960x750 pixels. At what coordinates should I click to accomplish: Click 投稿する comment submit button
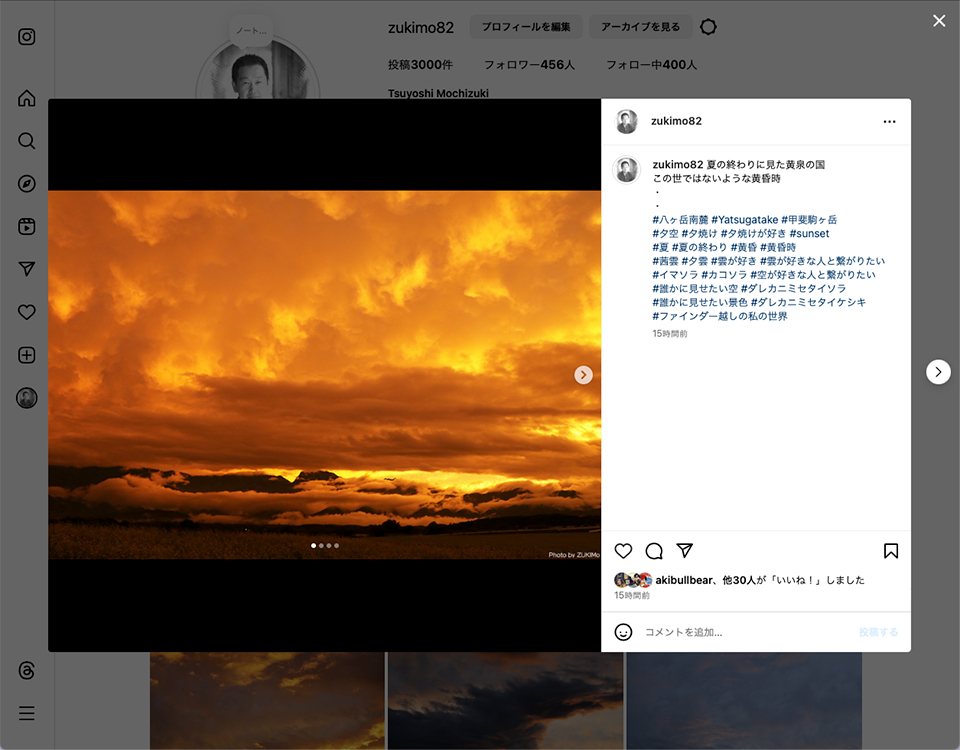878,632
